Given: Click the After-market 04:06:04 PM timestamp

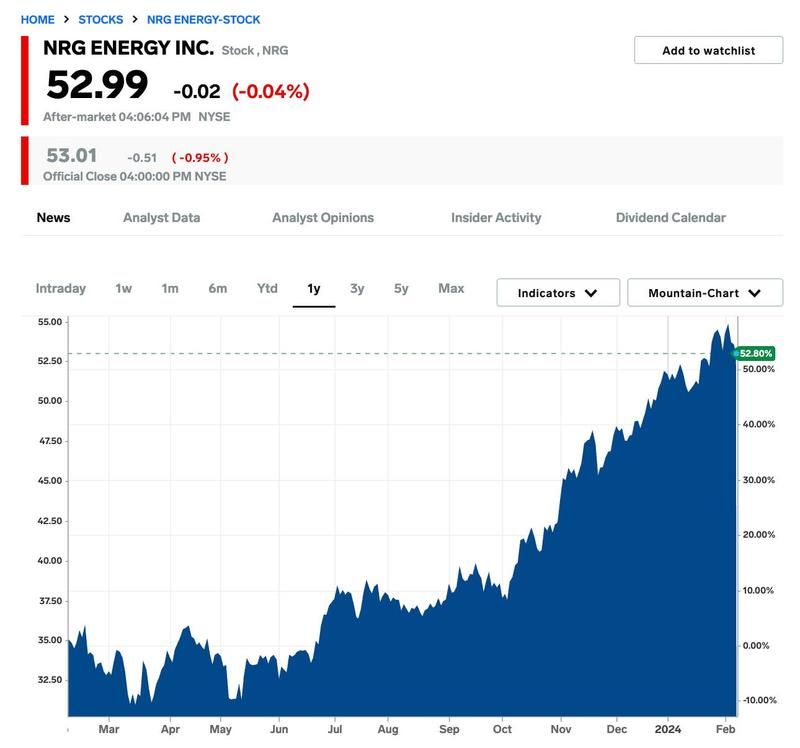Looking at the screenshot, I should [117, 117].
